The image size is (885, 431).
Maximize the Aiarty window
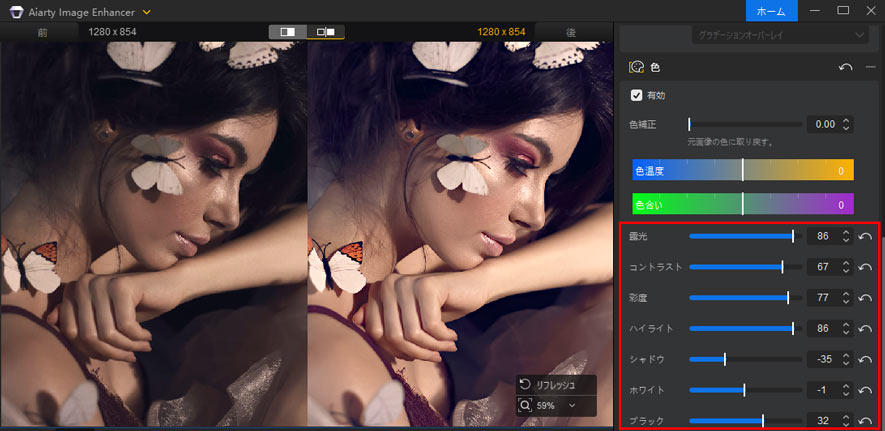(x=843, y=11)
